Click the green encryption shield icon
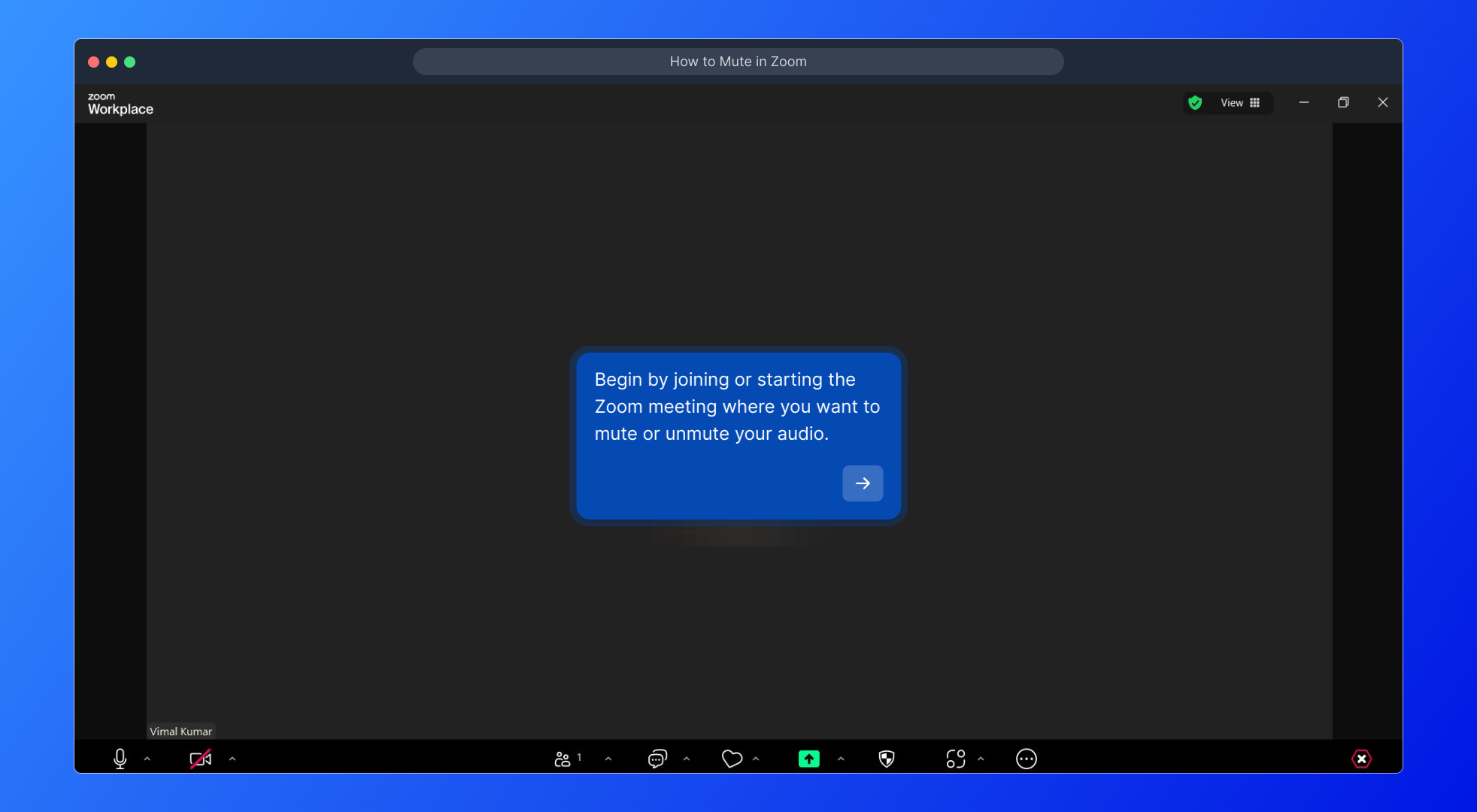The width and height of the screenshot is (1477, 812). tap(1195, 103)
